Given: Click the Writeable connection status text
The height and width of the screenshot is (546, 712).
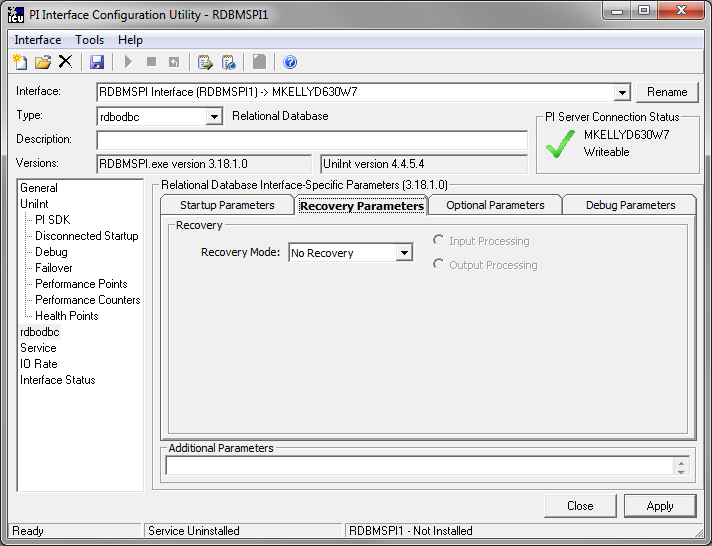Looking at the screenshot, I should [606, 152].
